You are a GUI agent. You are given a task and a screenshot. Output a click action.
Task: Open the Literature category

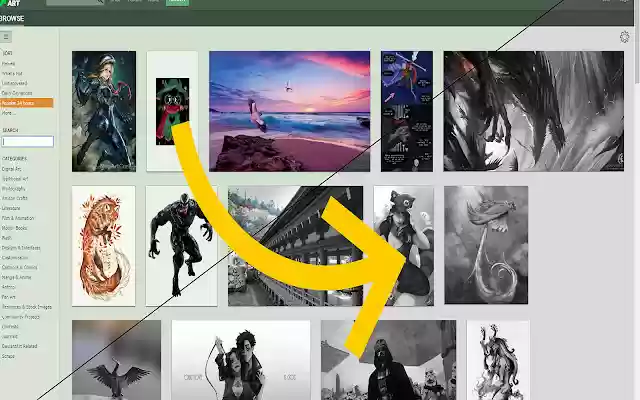[11, 208]
